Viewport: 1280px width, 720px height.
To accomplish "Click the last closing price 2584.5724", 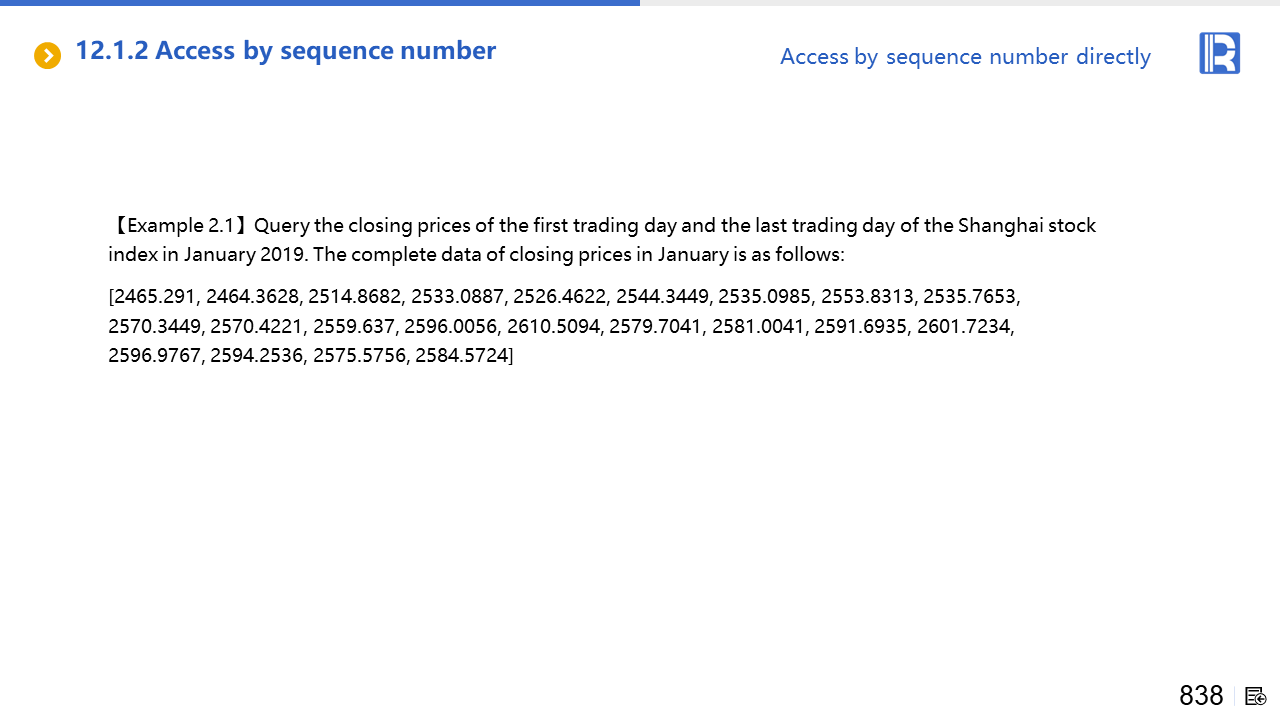I will (x=462, y=355).
